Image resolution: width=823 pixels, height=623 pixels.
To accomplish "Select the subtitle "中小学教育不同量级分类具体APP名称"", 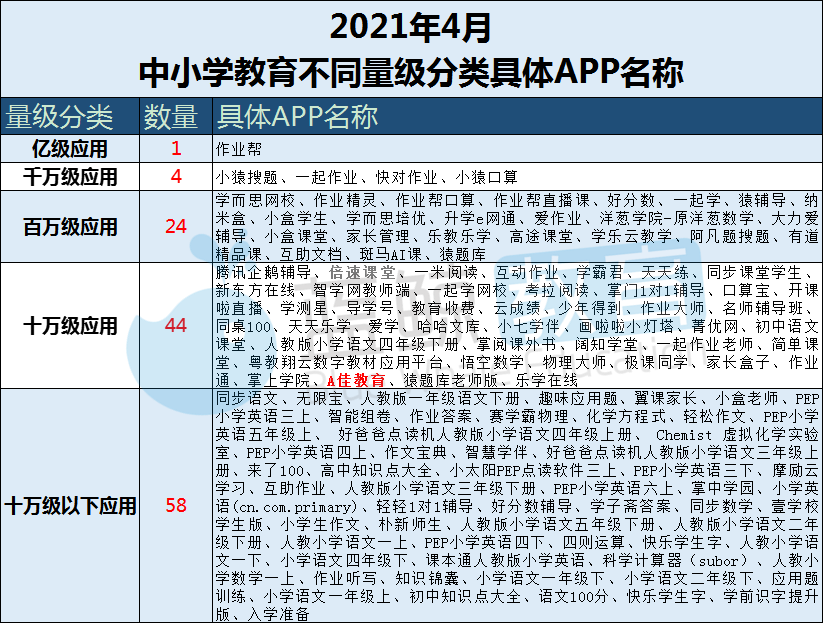I will 411,72.
